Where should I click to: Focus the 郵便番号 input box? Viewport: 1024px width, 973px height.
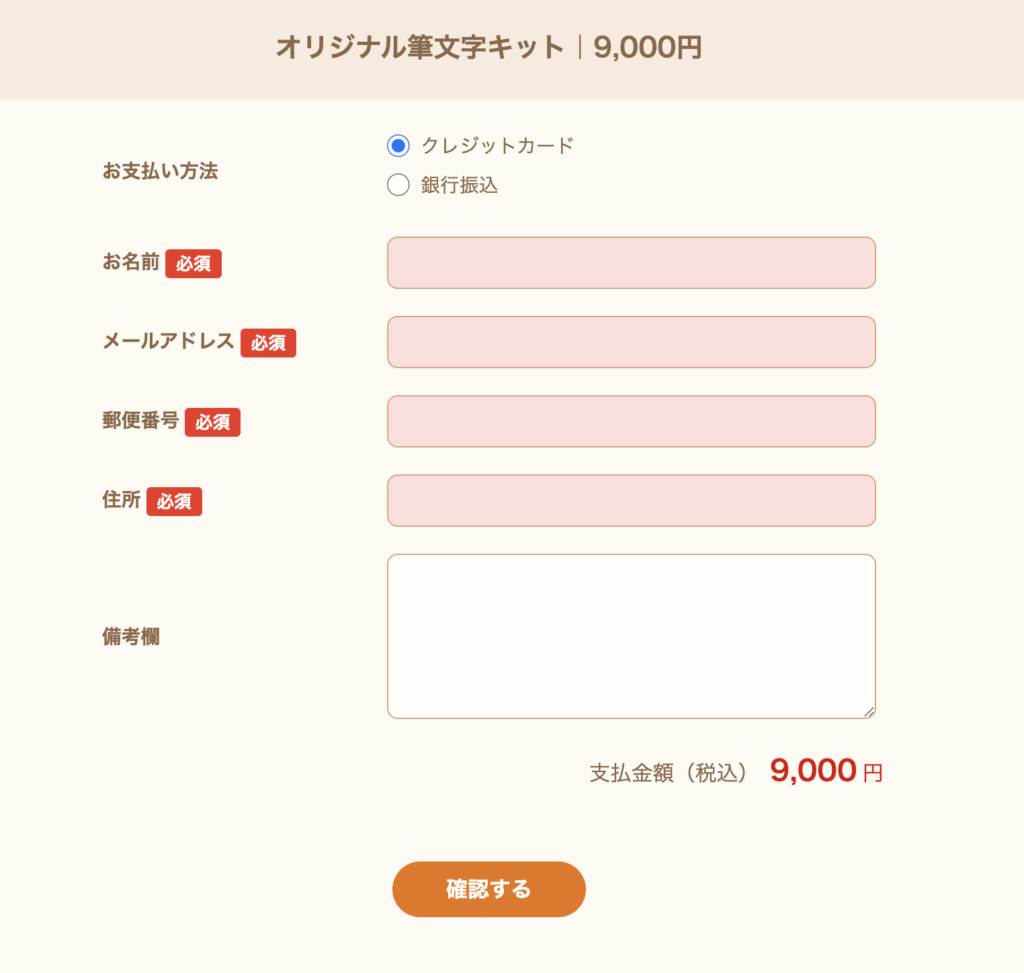pyautogui.click(x=631, y=421)
